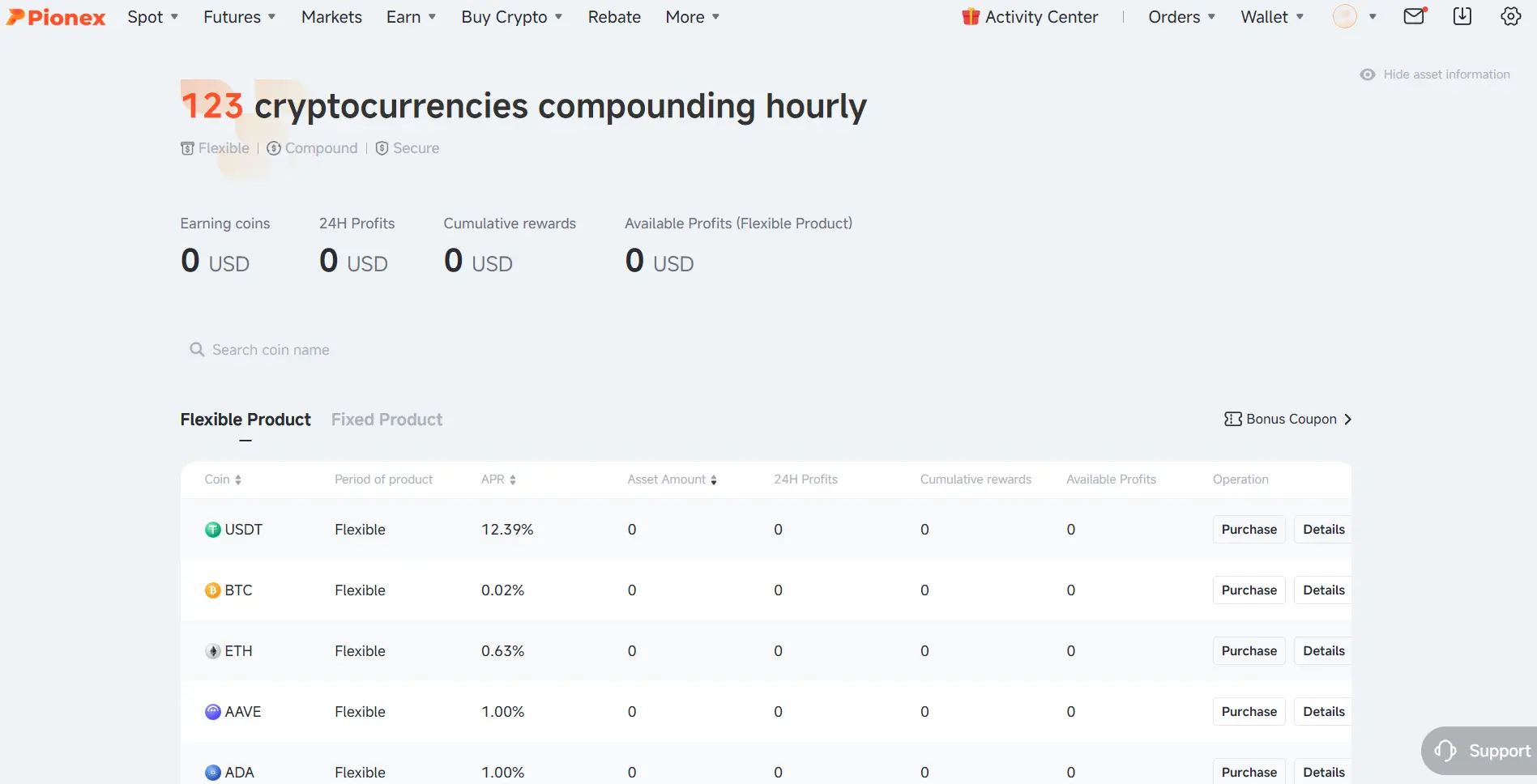Open the settings gear icon
This screenshot has width=1537, height=784.
tap(1511, 16)
